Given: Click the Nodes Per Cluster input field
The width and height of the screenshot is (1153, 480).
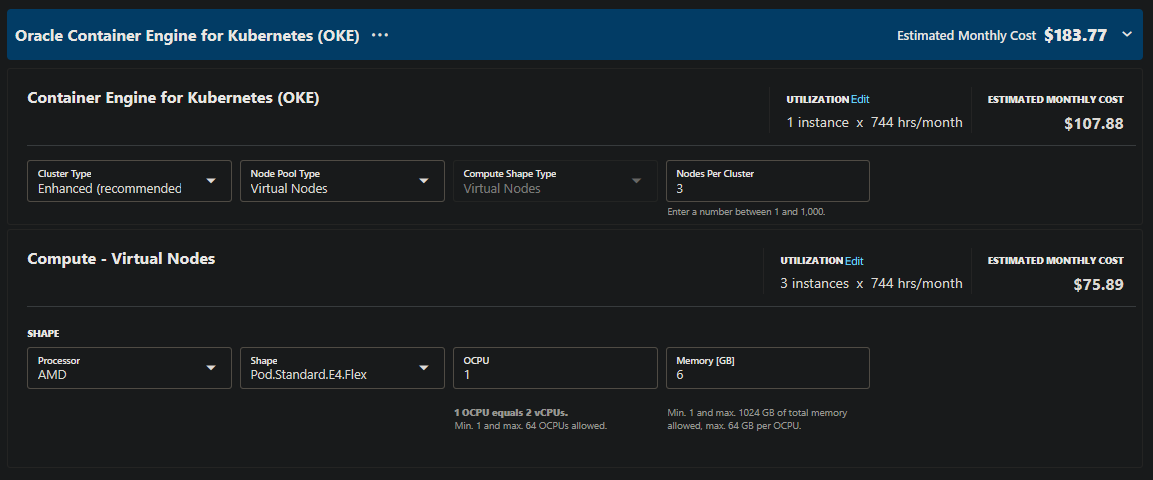Looking at the screenshot, I should (x=768, y=181).
